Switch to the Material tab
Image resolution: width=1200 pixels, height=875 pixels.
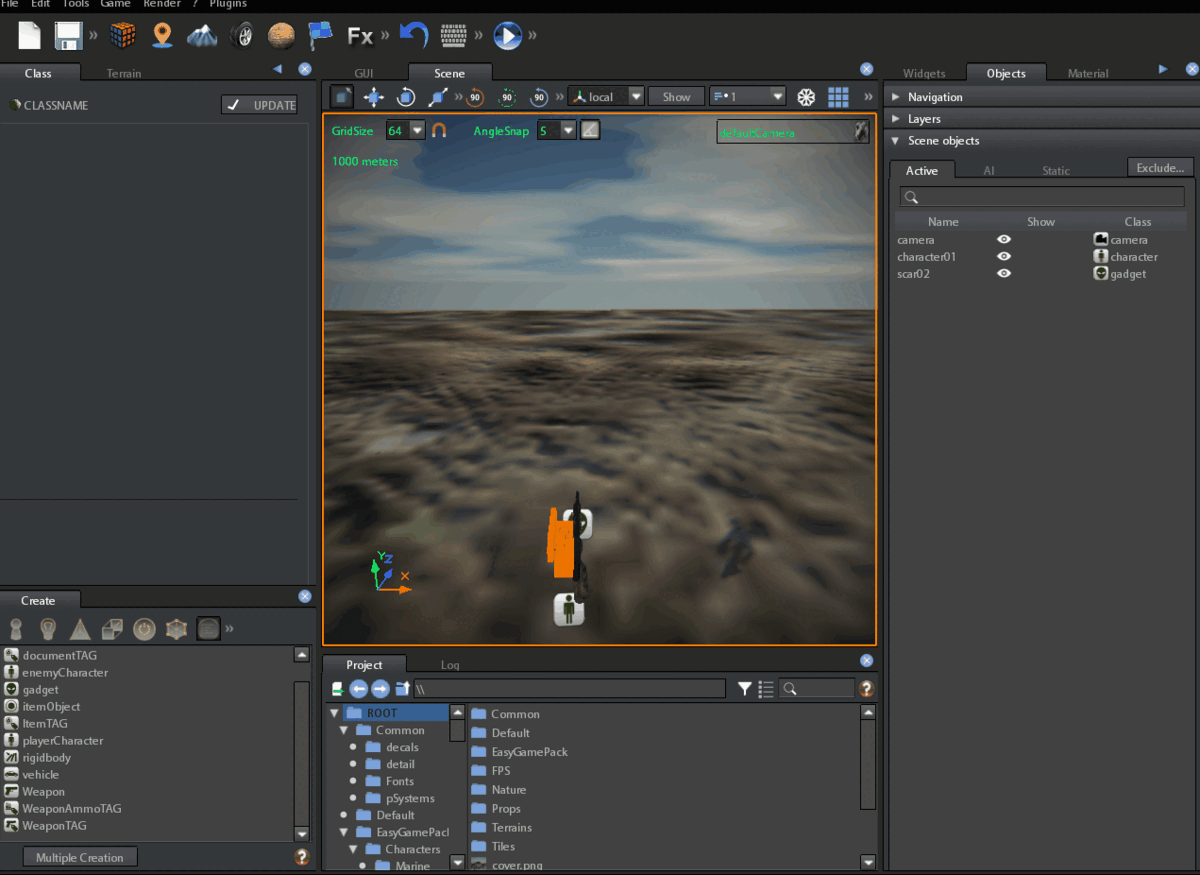pyautogui.click(x=1088, y=73)
